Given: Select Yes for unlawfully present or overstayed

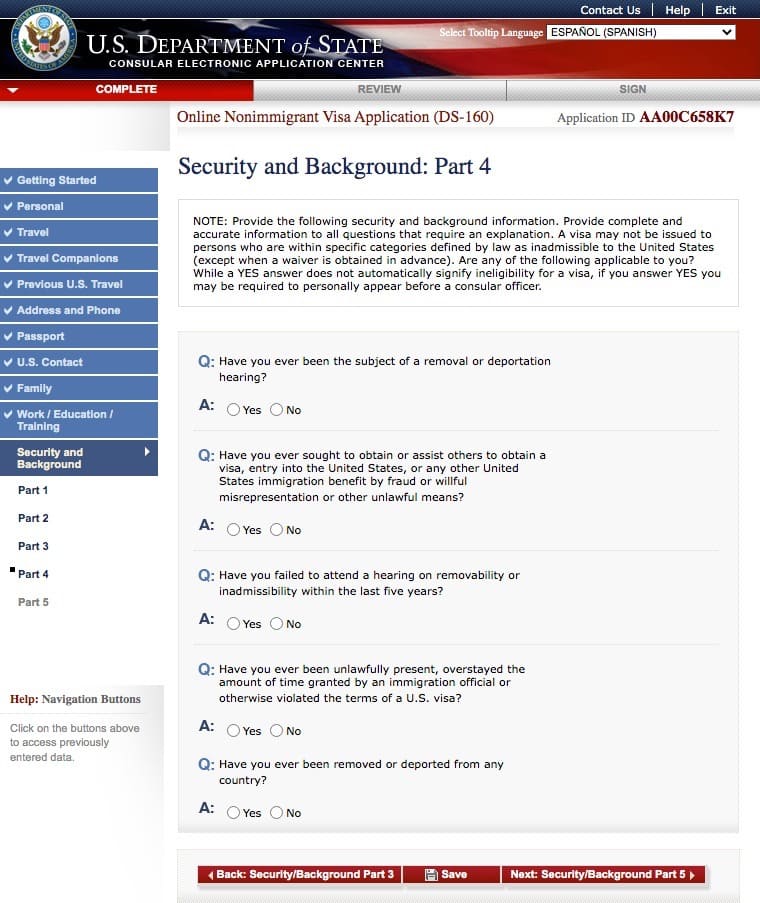Looking at the screenshot, I should pos(233,731).
